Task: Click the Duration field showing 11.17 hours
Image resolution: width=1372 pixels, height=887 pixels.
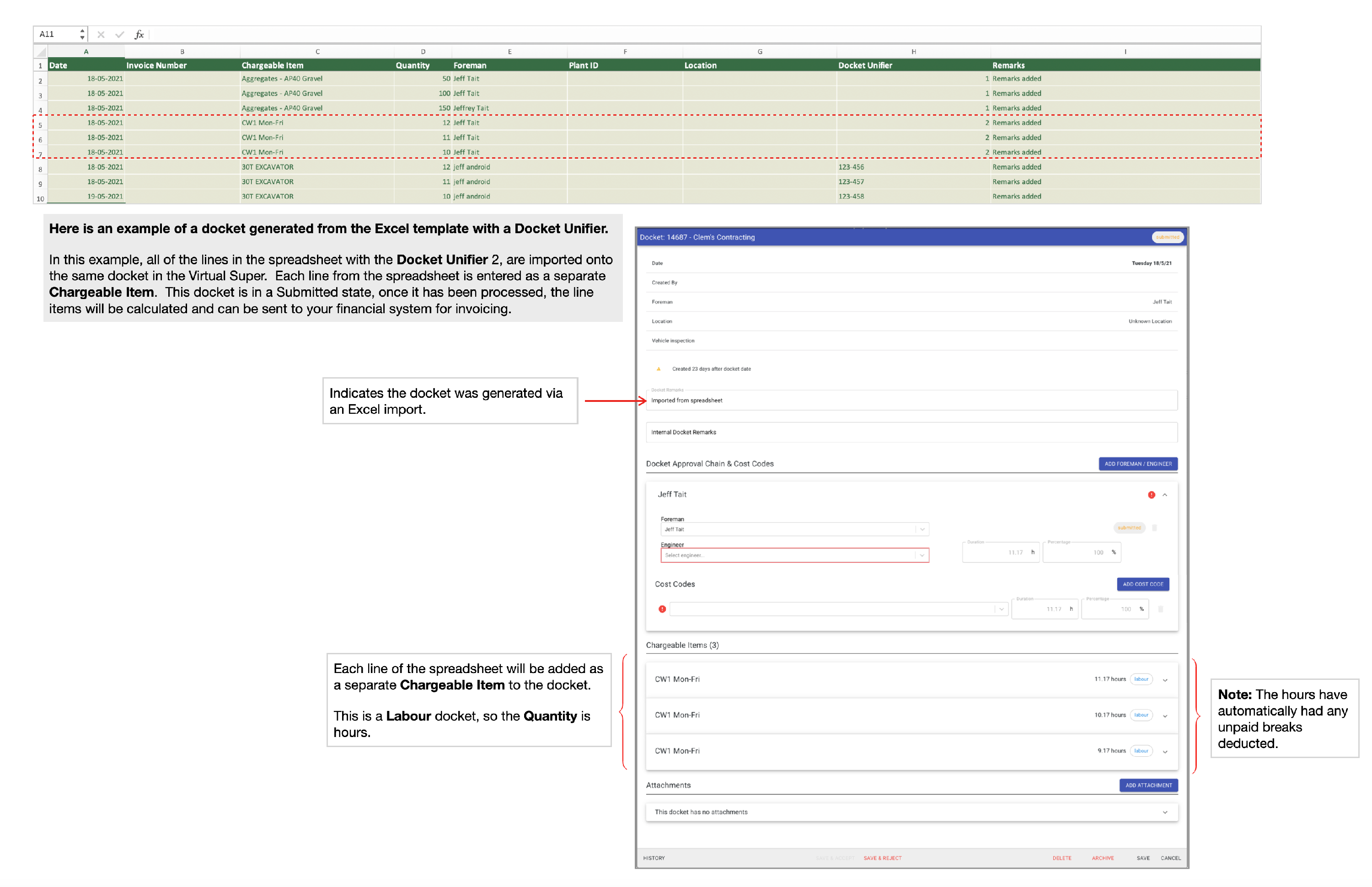Action: click(1001, 552)
